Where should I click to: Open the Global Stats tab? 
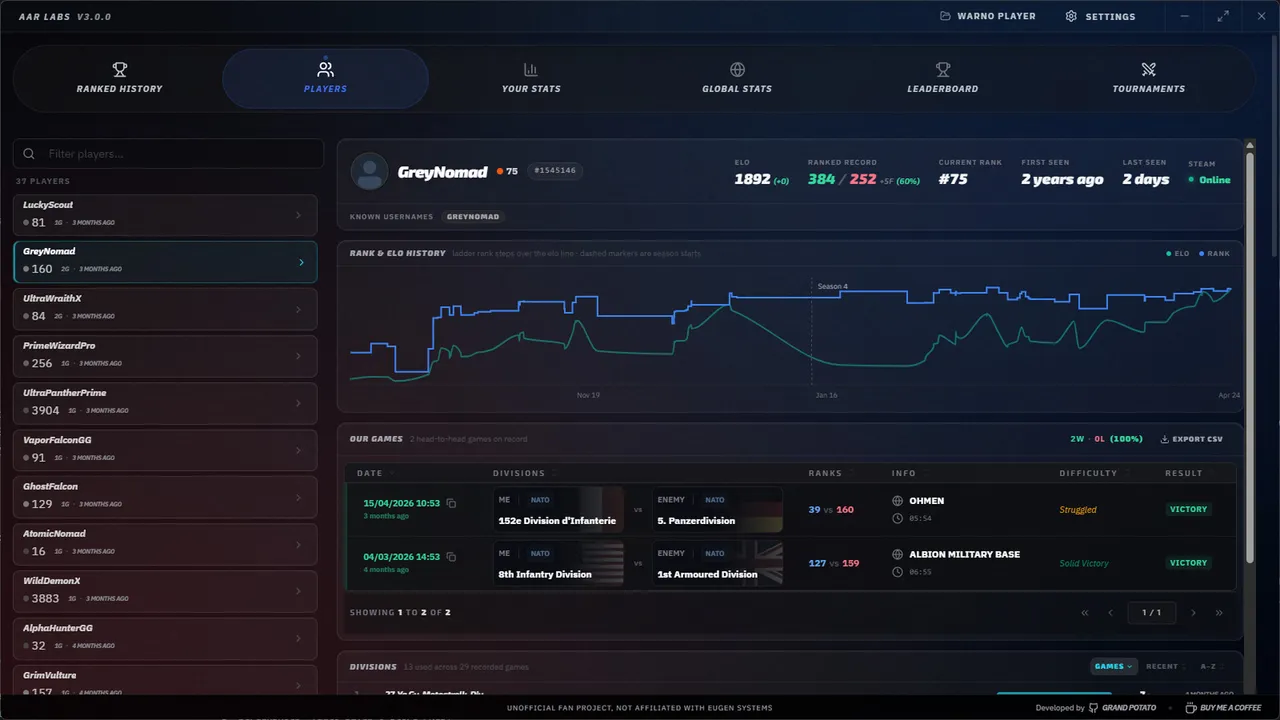click(737, 79)
